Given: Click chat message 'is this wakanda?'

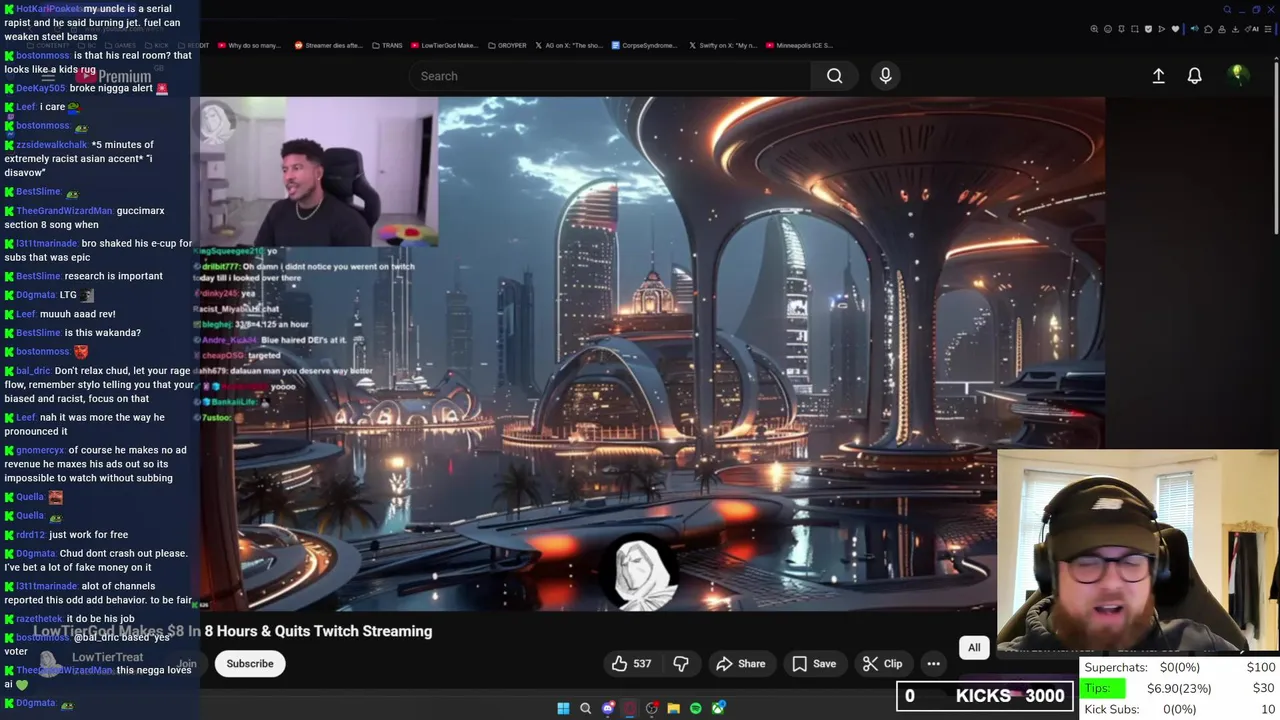Looking at the screenshot, I should coord(103,333).
